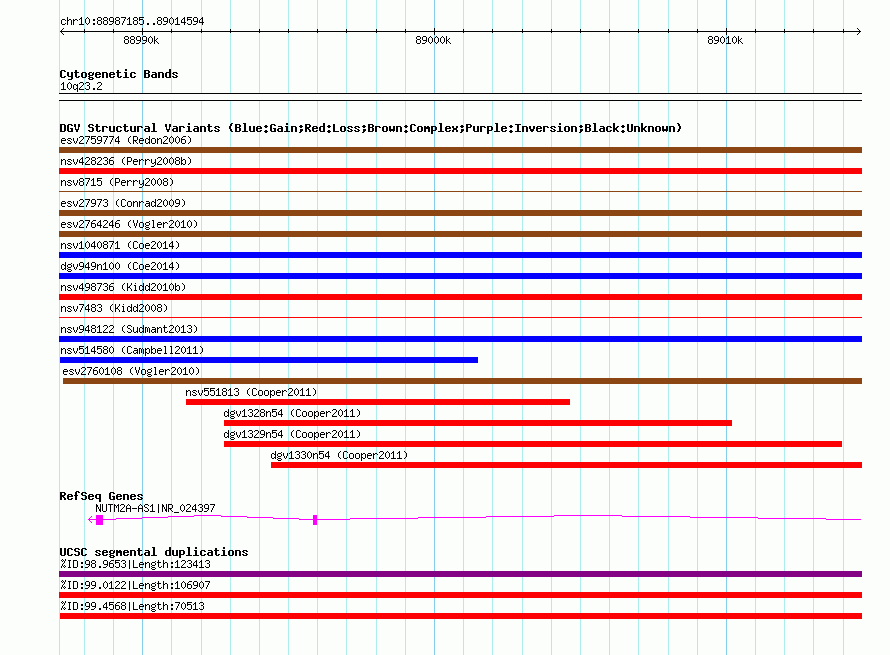Image resolution: width=890 pixels, height=655 pixels.
Task: Open variant esv2759774 (Redon2006) label
Action: 126,140
